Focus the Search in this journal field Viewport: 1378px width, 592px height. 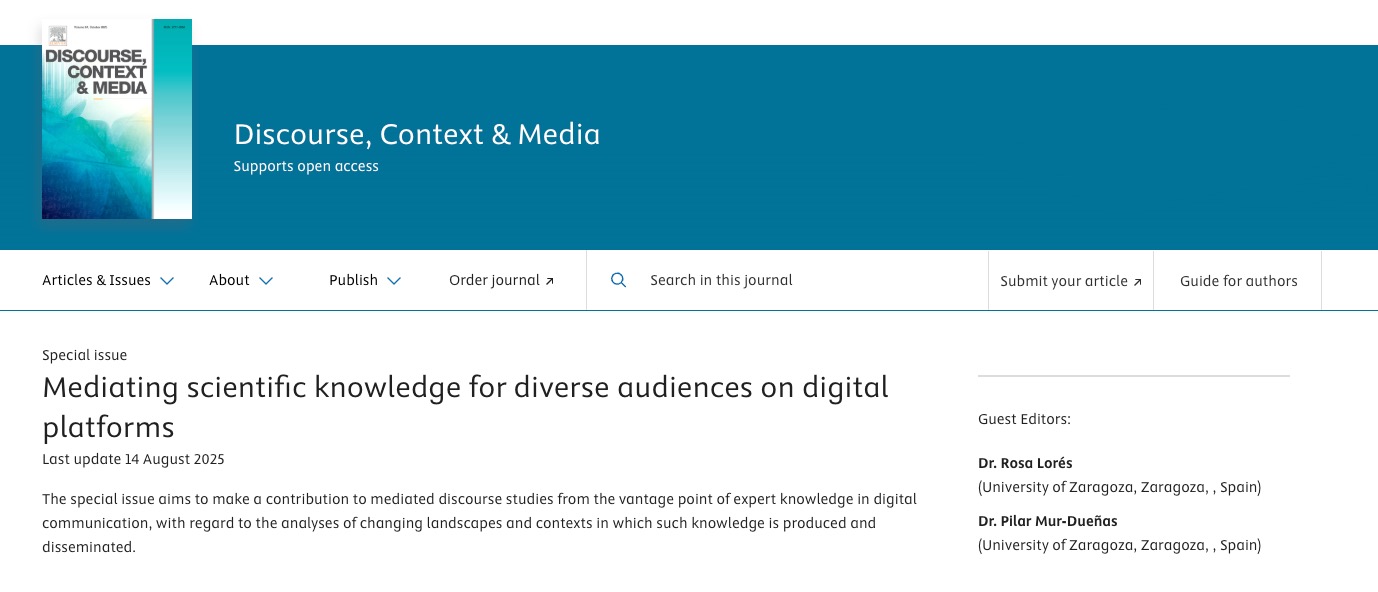point(800,281)
